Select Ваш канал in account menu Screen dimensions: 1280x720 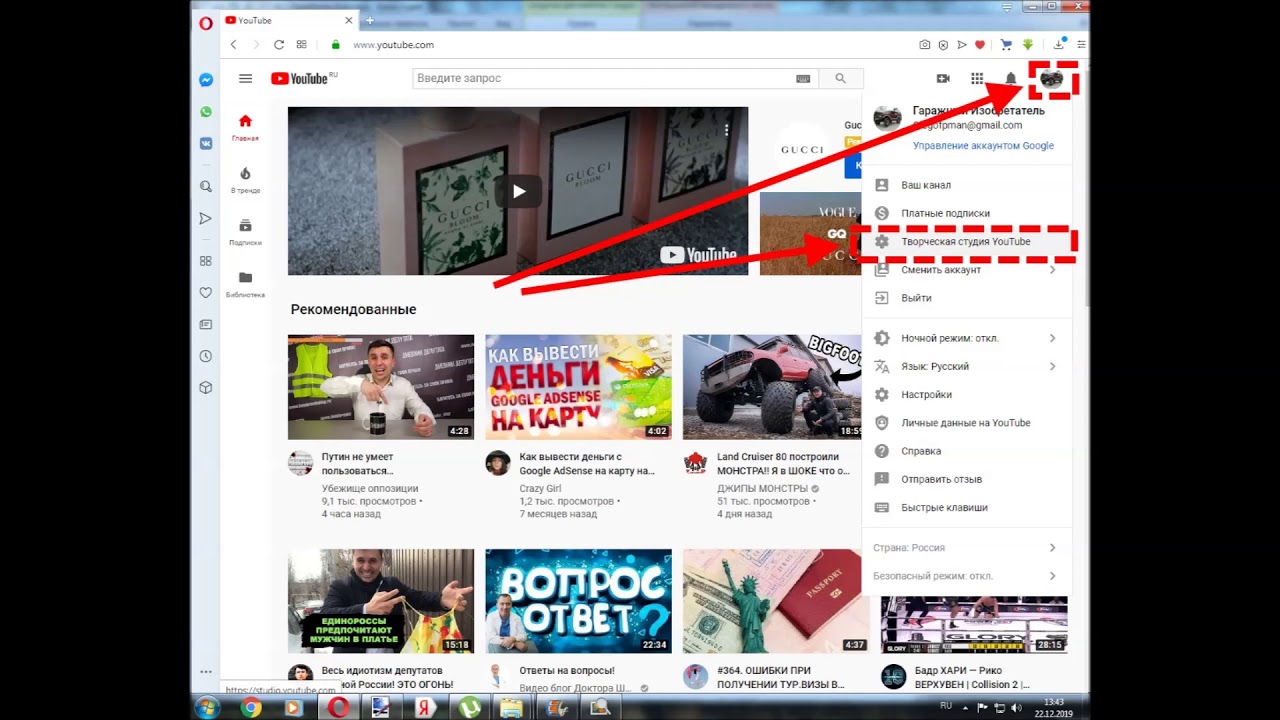(x=966, y=185)
